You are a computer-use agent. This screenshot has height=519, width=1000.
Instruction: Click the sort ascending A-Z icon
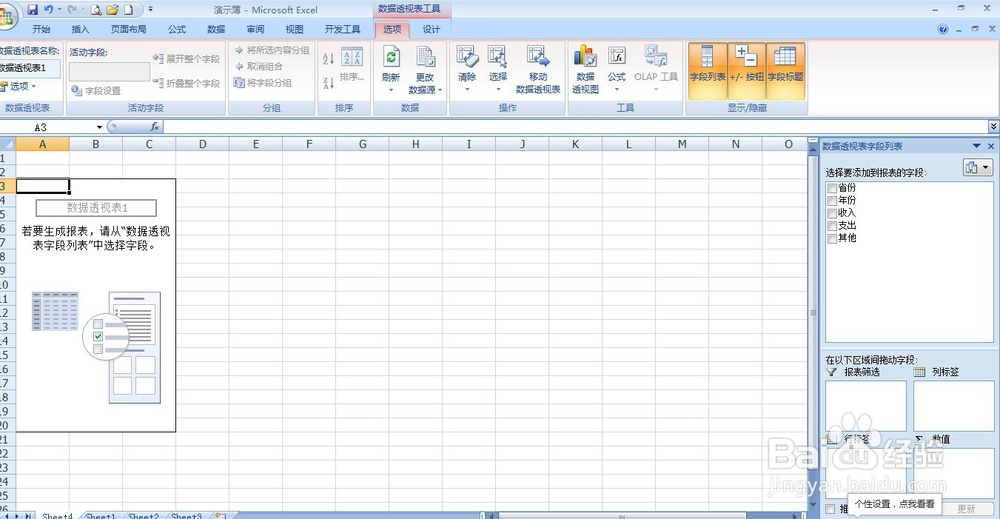point(328,59)
